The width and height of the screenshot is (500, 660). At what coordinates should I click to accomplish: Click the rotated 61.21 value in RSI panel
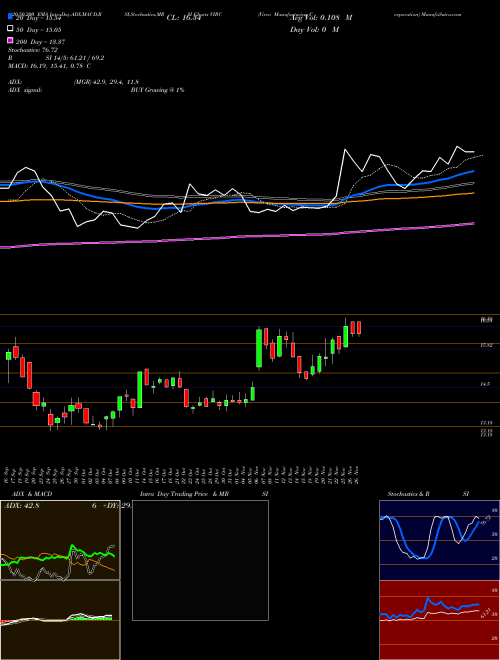(485, 612)
